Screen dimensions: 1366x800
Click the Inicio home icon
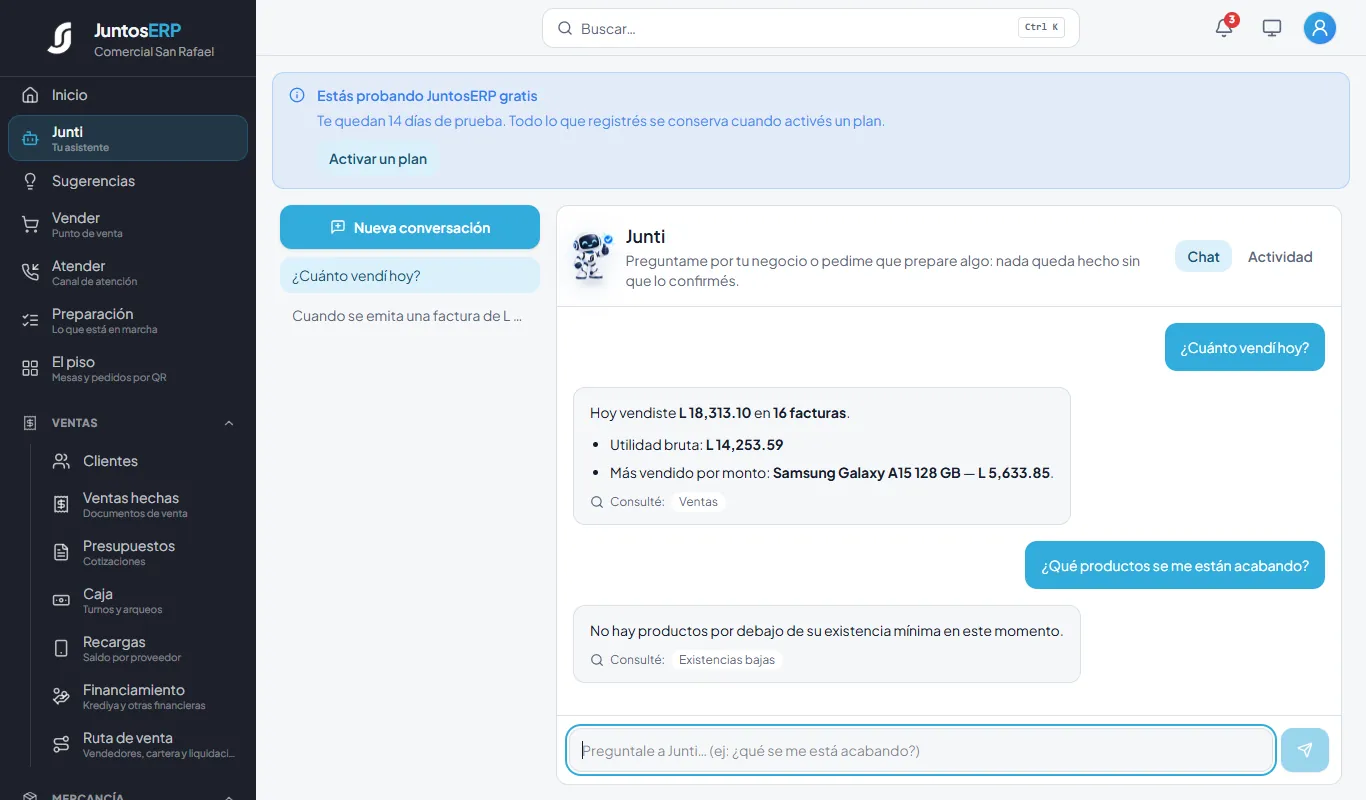30,95
